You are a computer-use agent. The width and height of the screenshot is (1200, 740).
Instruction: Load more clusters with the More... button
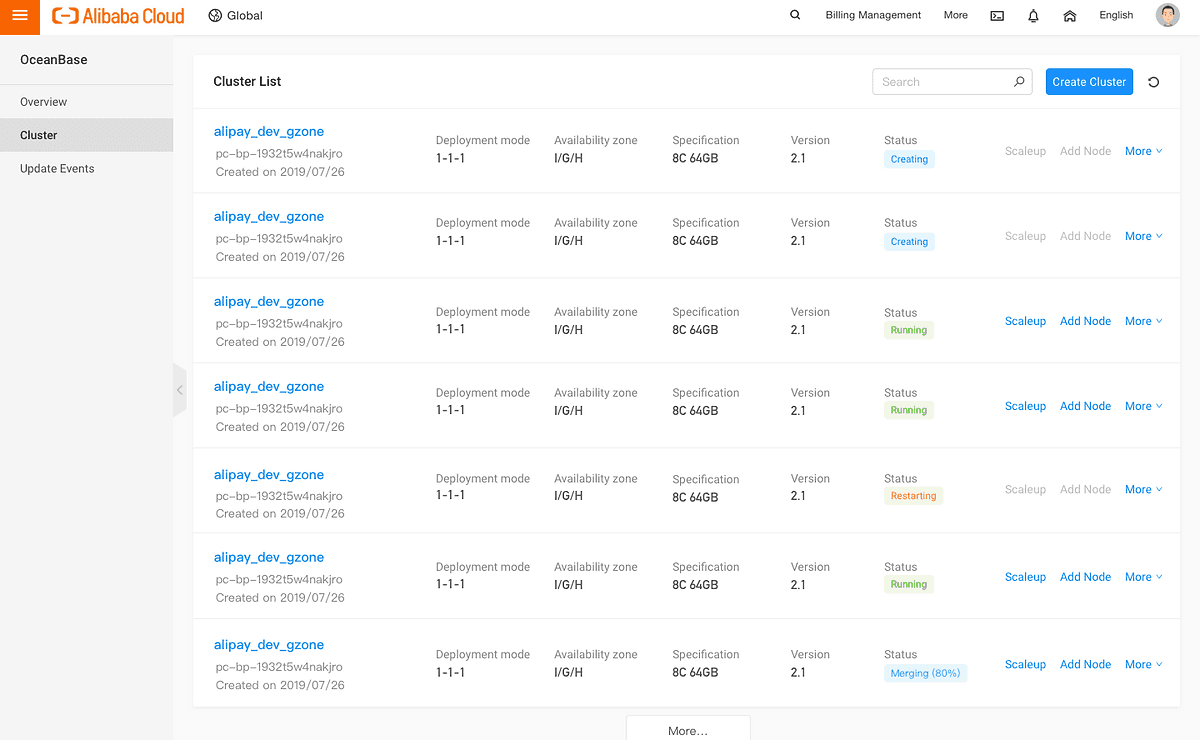pyautogui.click(x=688, y=730)
